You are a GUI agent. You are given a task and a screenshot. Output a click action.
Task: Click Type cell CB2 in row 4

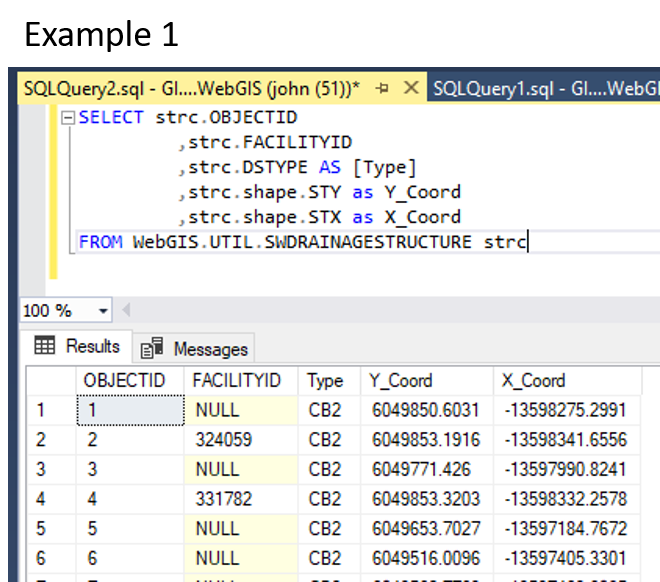(329, 499)
